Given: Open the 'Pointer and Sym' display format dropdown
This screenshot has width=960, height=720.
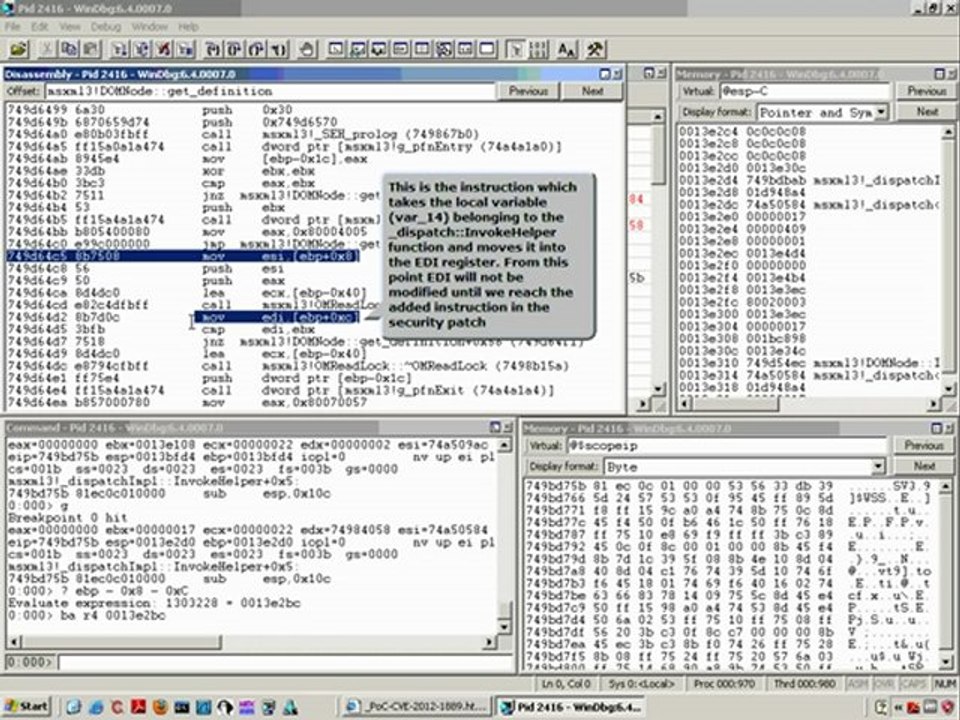Looking at the screenshot, I should 880,113.
